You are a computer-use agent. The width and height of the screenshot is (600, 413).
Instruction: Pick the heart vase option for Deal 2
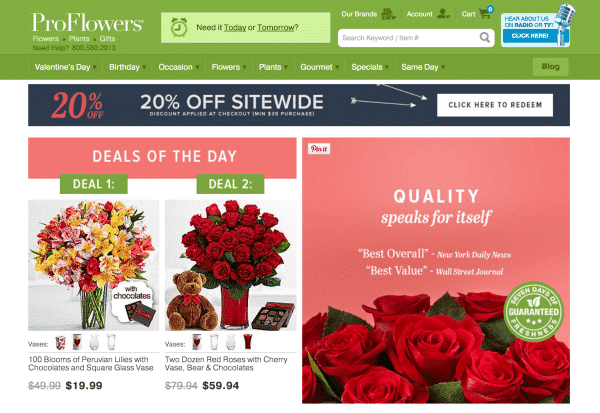197,342
